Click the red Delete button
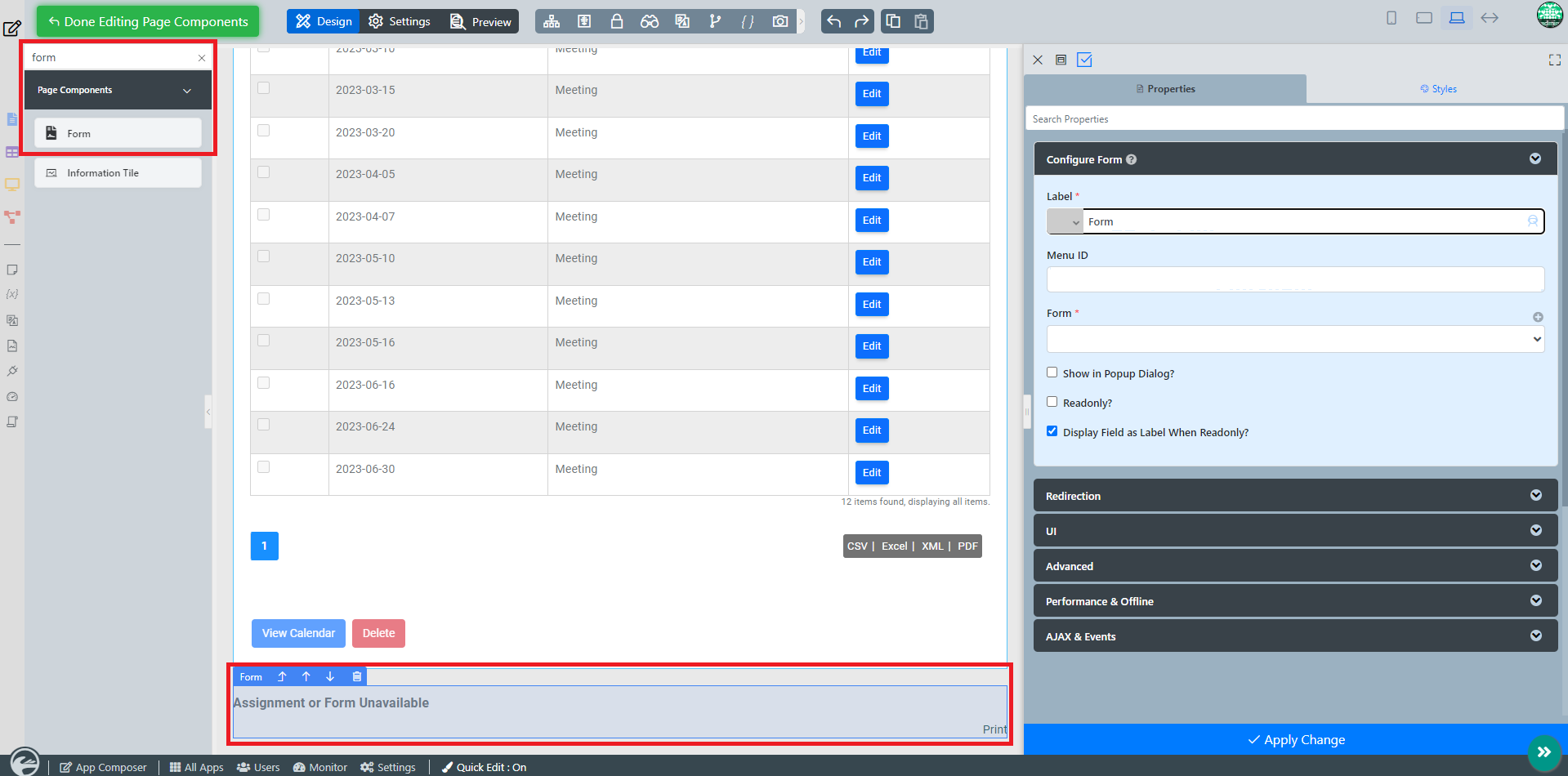Image resolution: width=1568 pixels, height=776 pixels. coord(378,633)
